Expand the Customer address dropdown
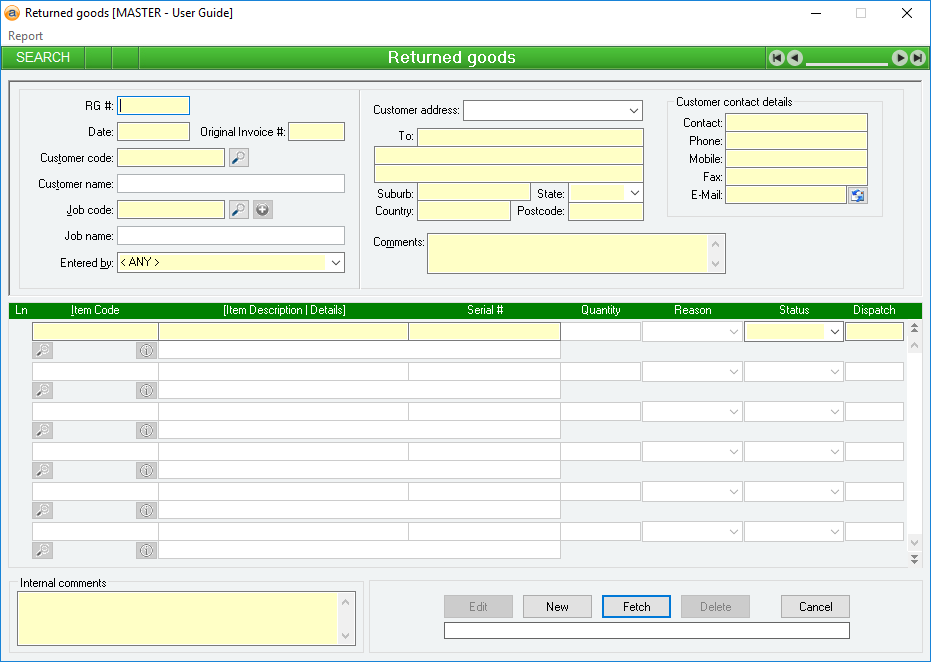Viewport: 931px width, 662px height. (x=634, y=110)
